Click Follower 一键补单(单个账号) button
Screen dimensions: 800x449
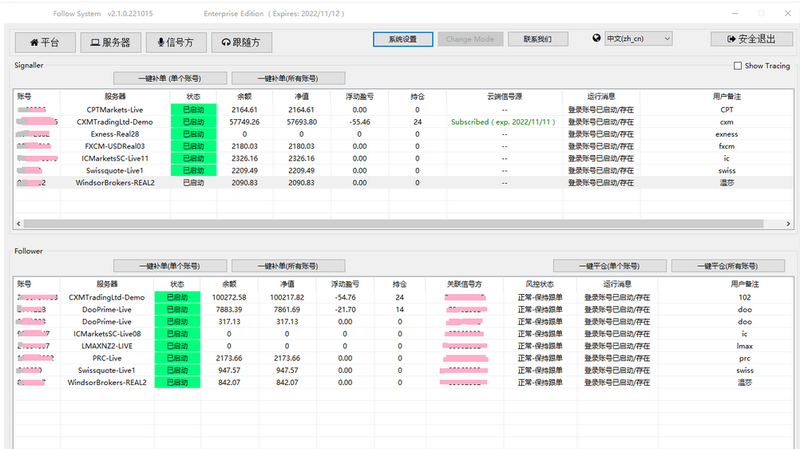click(170, 266)
